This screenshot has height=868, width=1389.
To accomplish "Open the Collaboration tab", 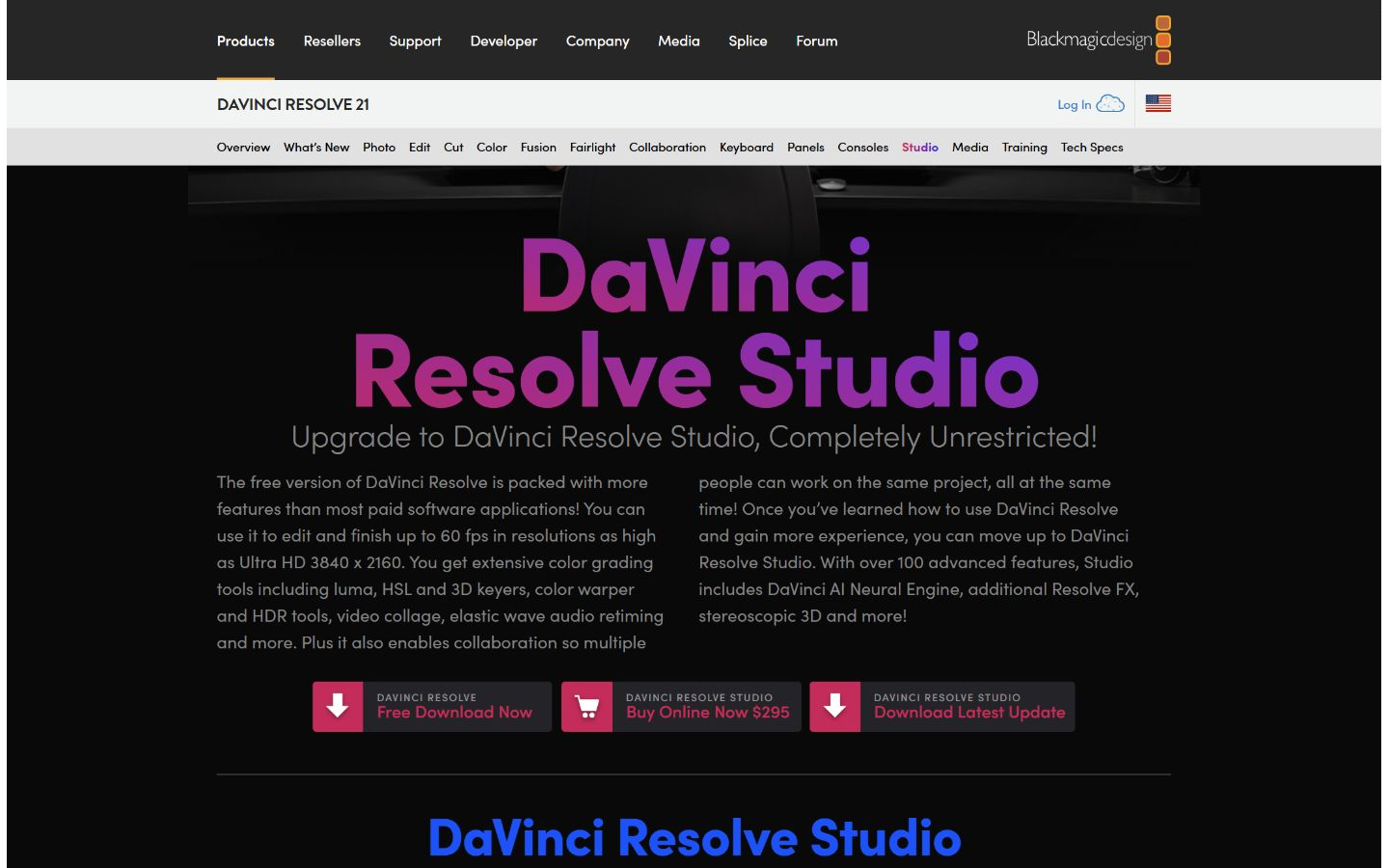I will click(667, 148).
